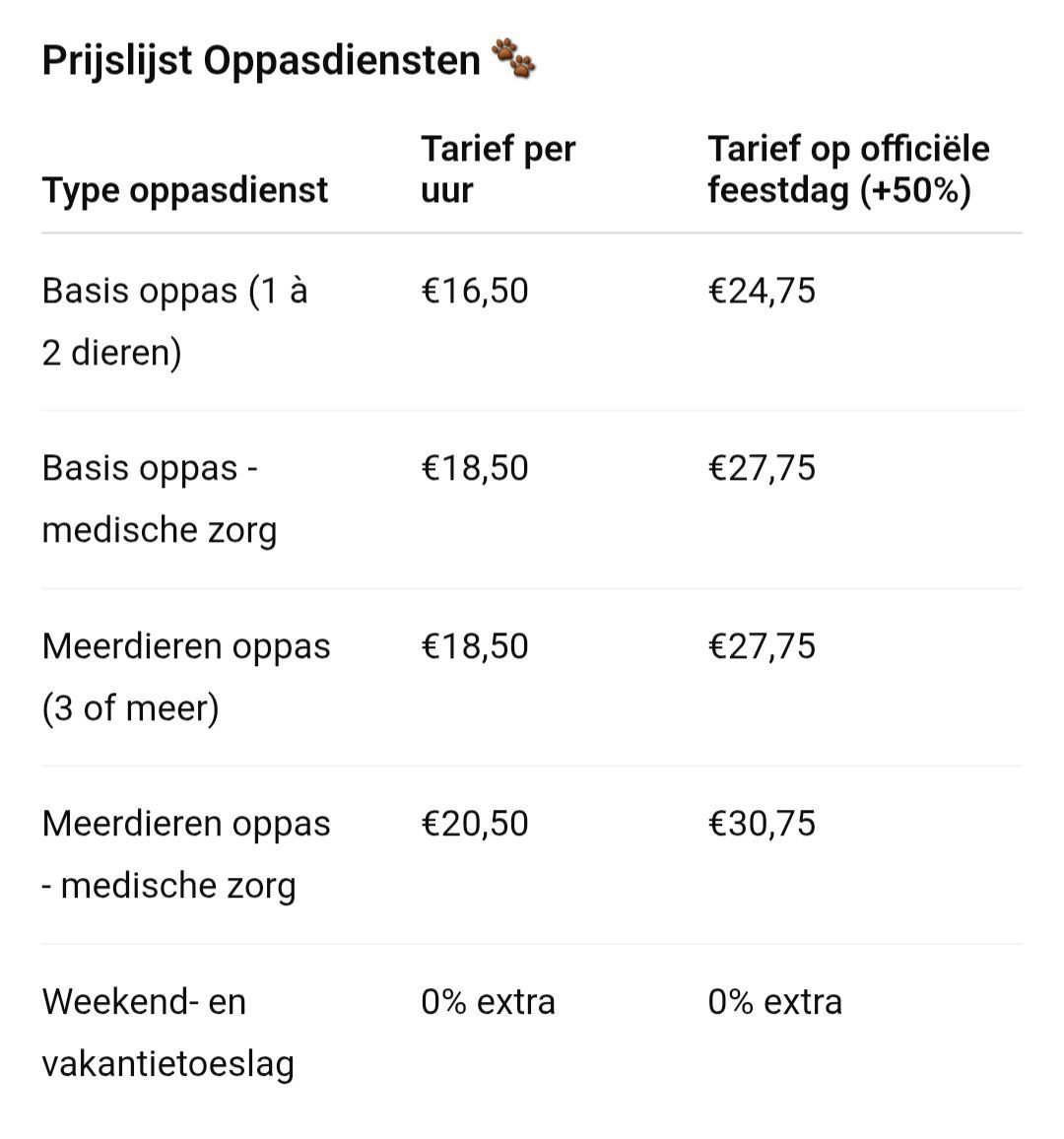Viewport: 1064px width, 1139px height.
Task: Click the €24,75 holiday rate
Action: click(x=762, y=291)
